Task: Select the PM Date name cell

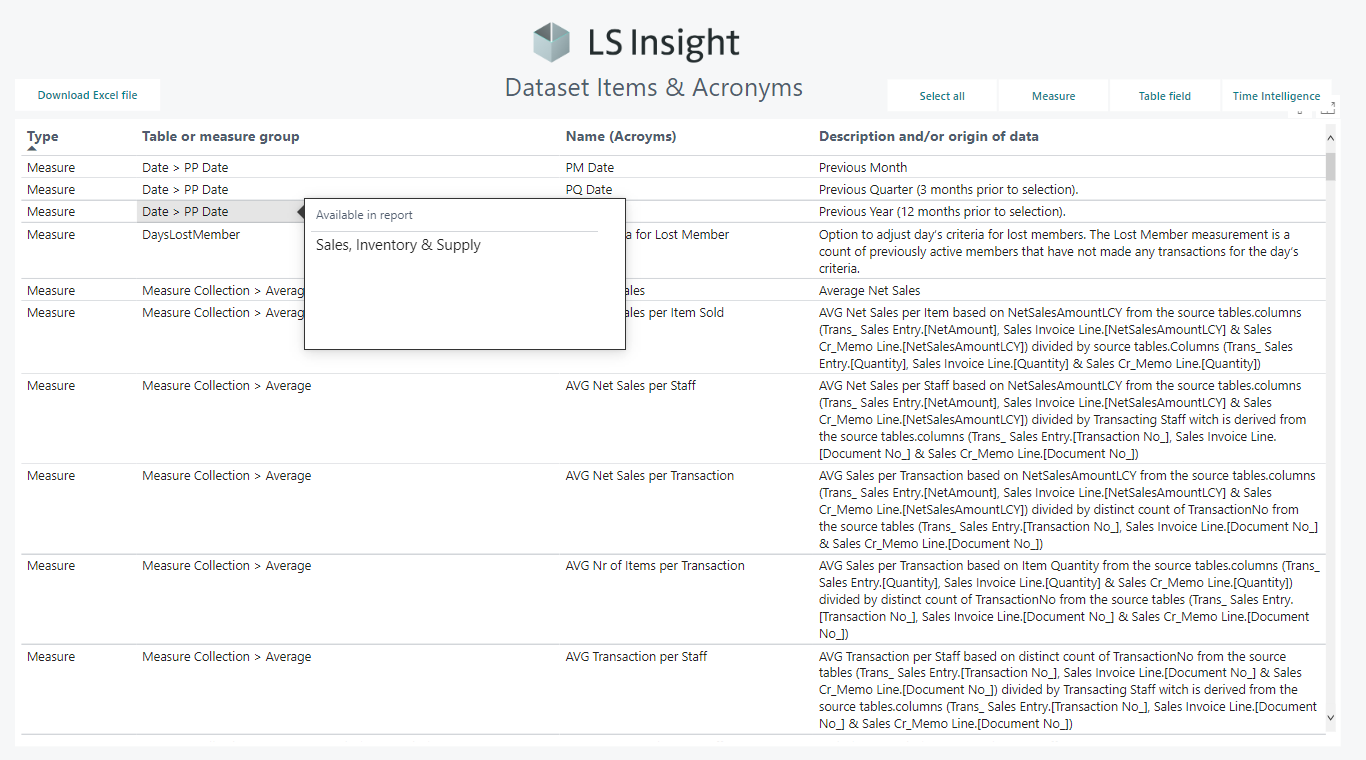Action: 590,167
